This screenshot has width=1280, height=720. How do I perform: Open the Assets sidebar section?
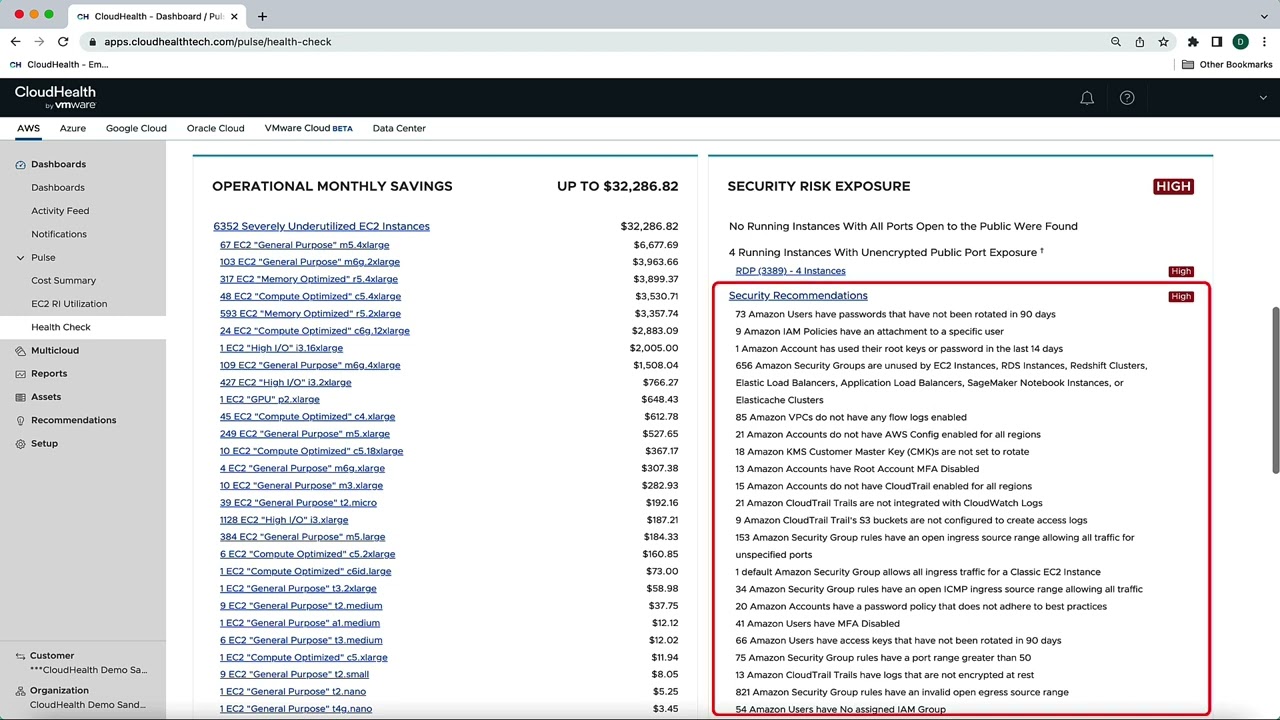(45, 397)
